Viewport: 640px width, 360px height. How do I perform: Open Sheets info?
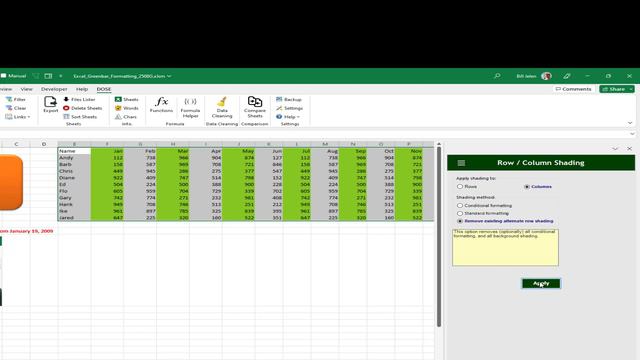coord(127,99)
